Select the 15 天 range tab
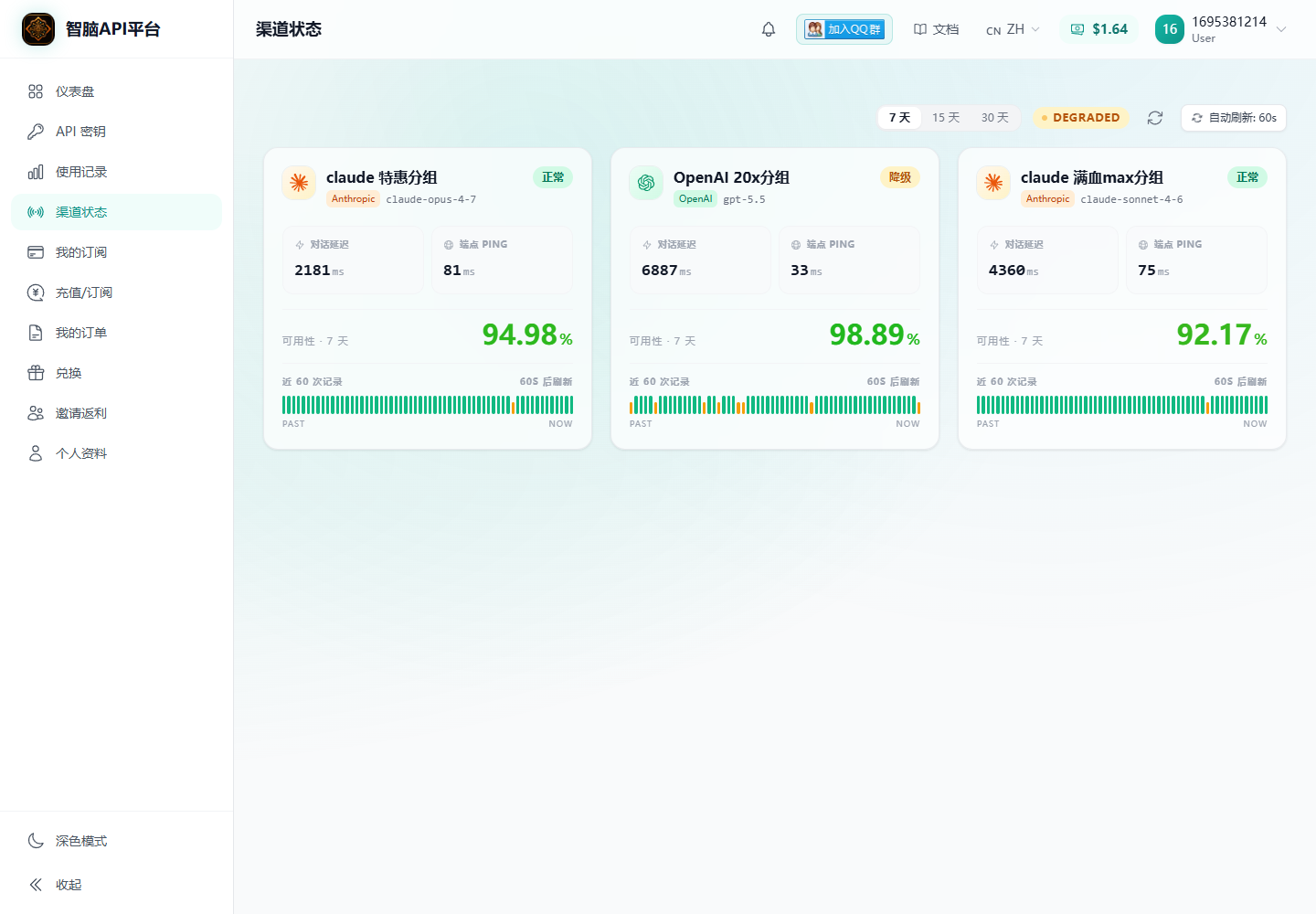The height and width of the screenshot is (914, 1316). (946, 118)
